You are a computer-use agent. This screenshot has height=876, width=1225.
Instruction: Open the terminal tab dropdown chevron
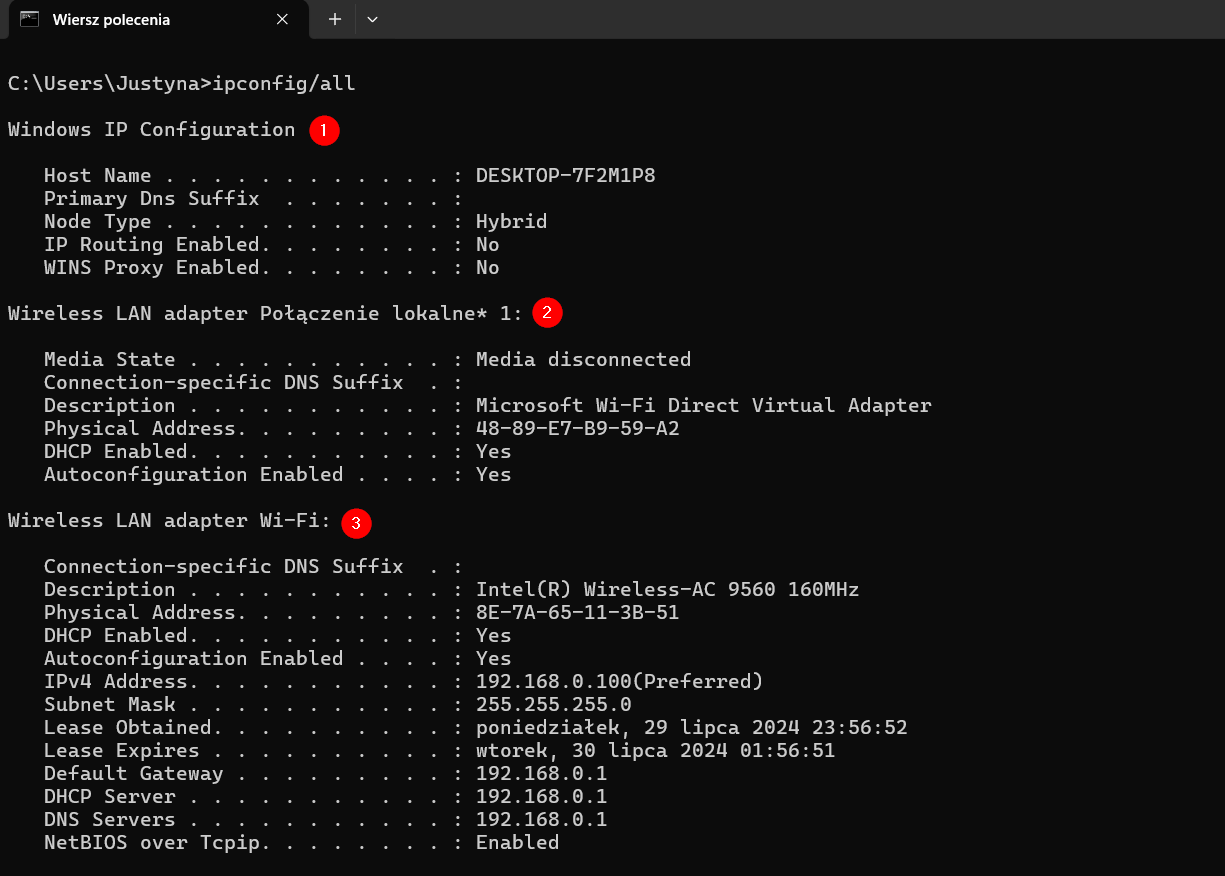pyautogui.click(x=372, y=19)
